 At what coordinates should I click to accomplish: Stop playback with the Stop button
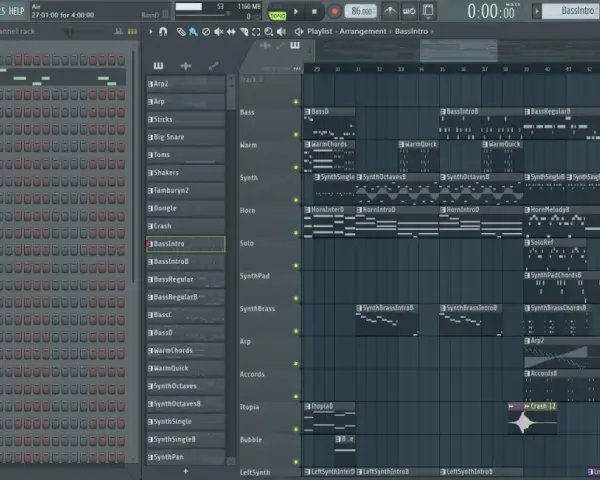coord(314,11)
